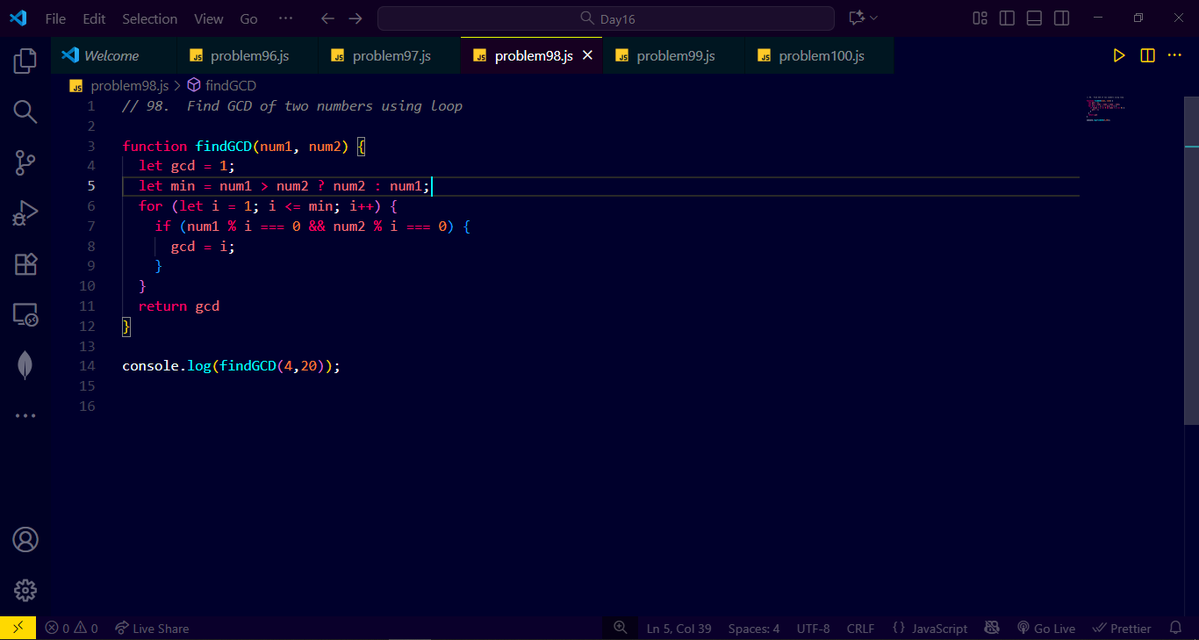1199x640 pixels.
Task: Open the Manage gear menu
Action: [25, 590]
